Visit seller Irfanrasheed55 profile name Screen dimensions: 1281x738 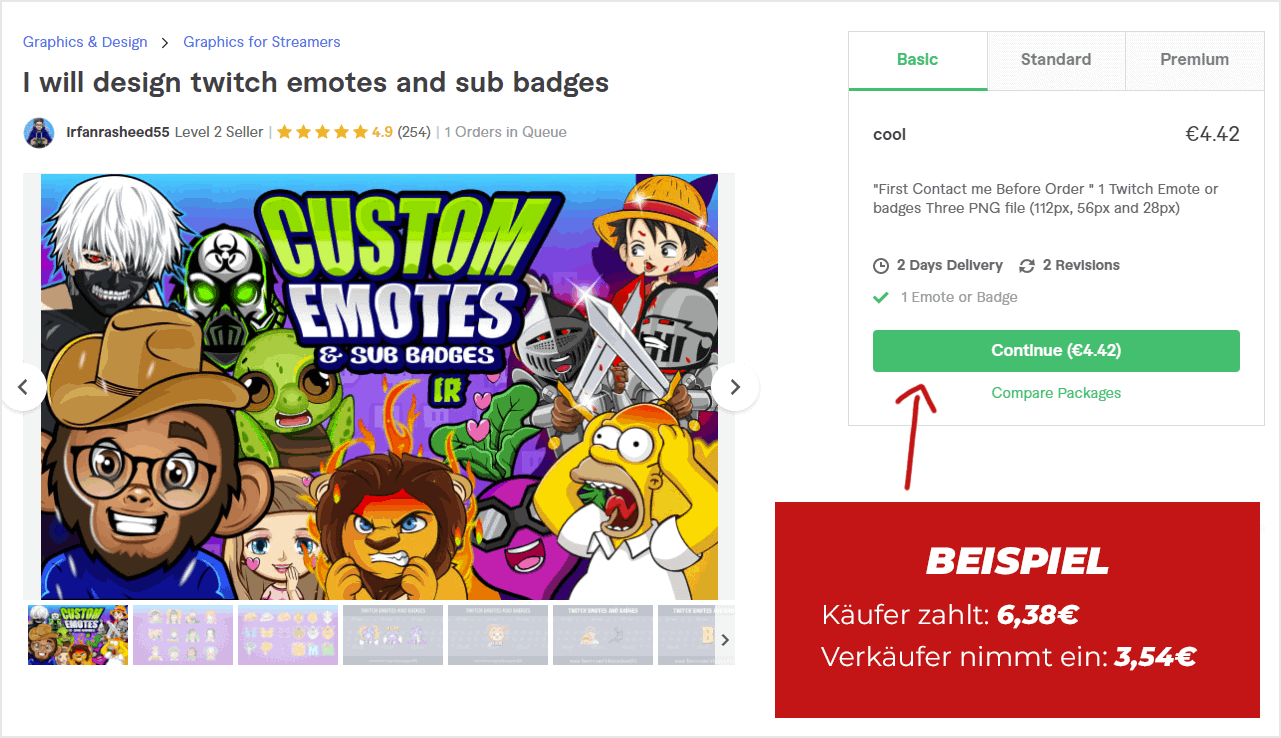[x=118, y=132]
